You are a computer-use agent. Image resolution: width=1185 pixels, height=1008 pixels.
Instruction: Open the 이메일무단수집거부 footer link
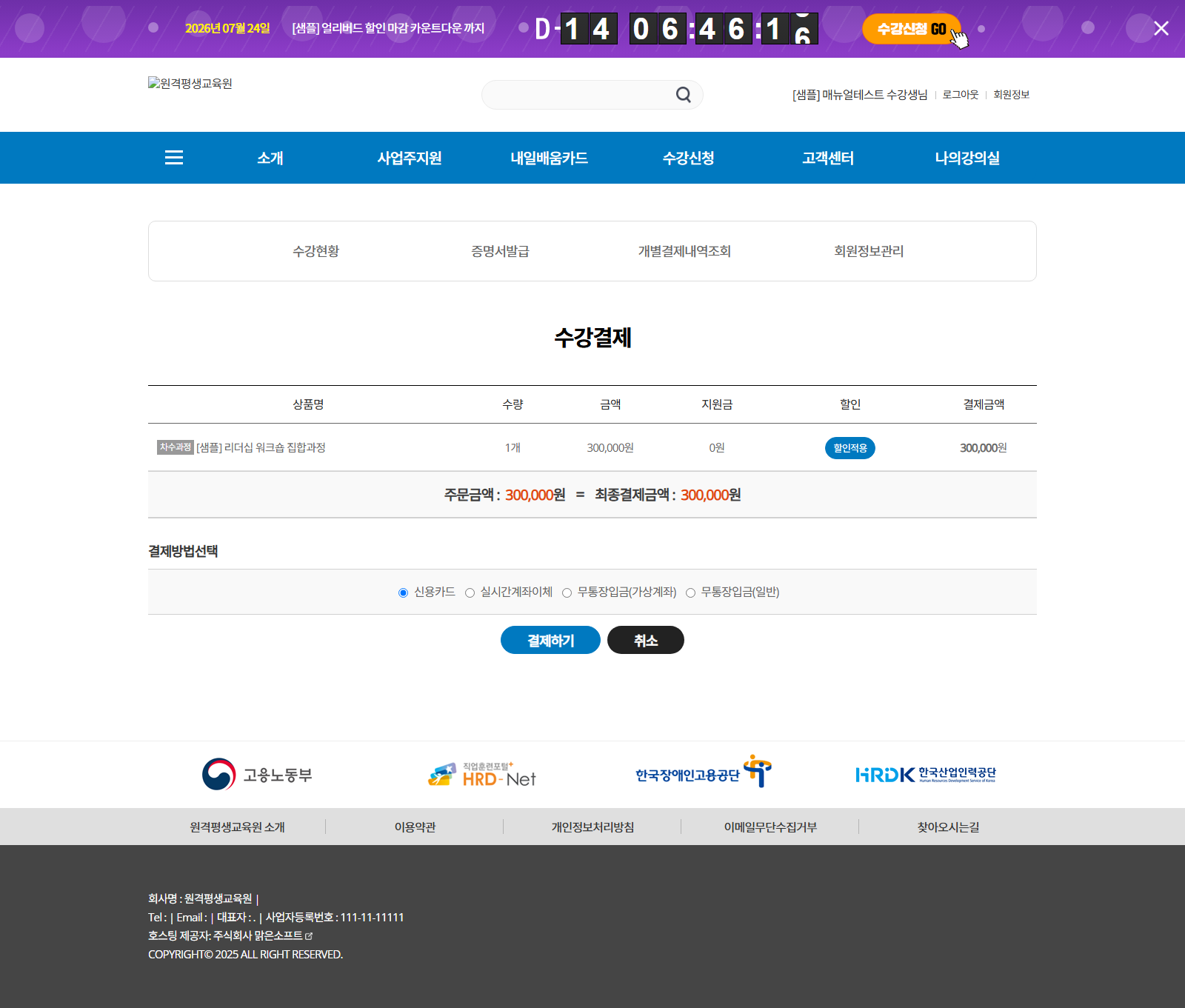770,827
